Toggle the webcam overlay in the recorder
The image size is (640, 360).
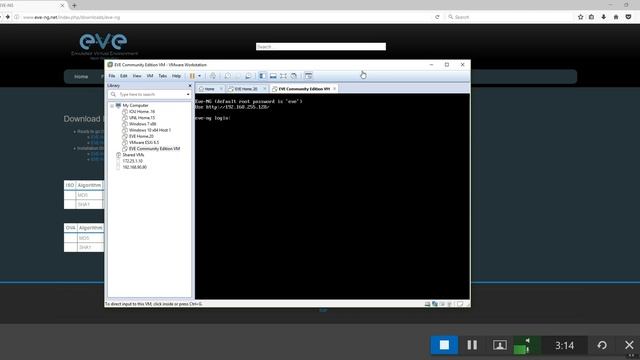click(x=500, y=345)
